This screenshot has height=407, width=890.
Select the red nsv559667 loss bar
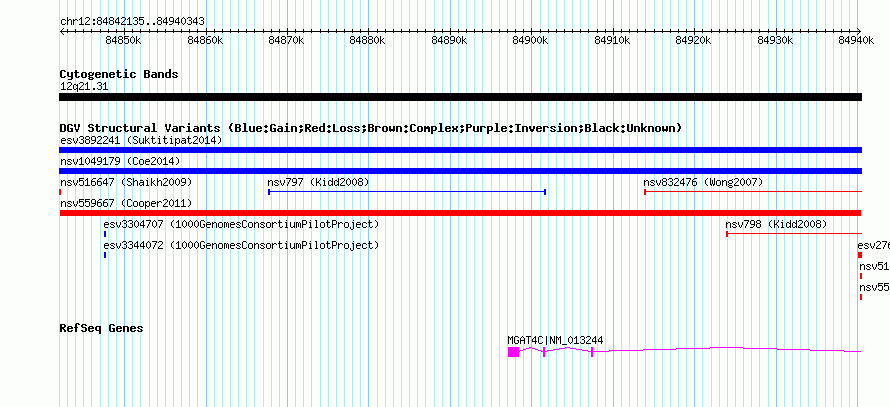tap(460, 213)
